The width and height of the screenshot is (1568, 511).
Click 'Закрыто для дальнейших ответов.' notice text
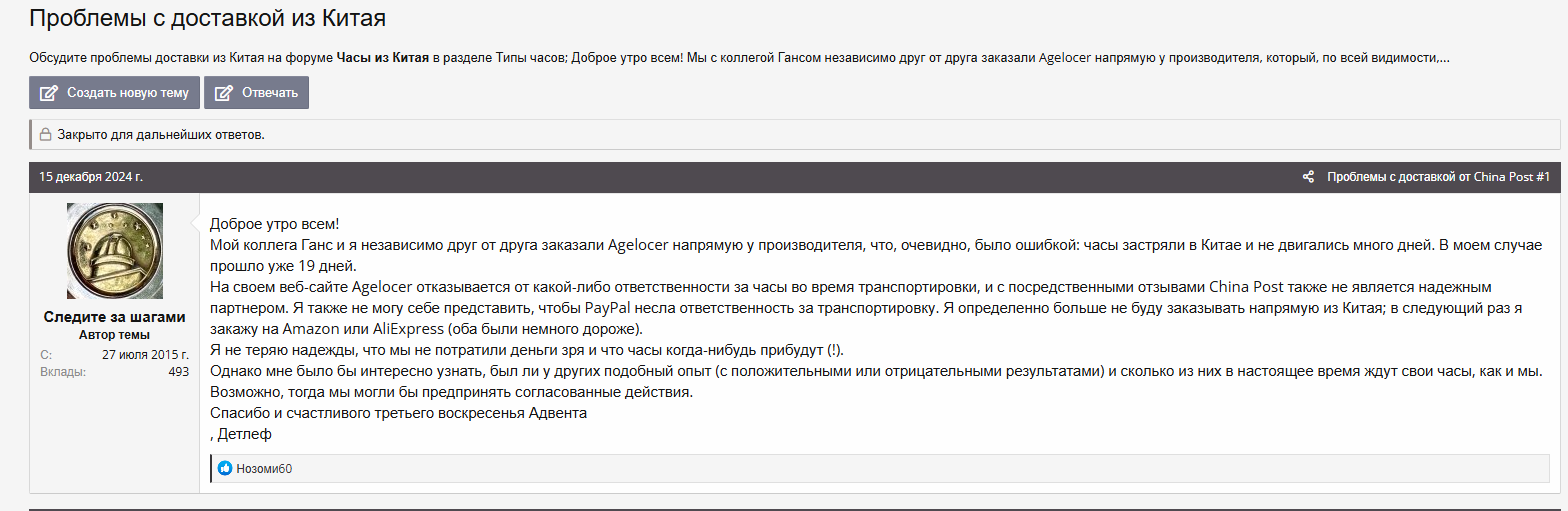(161, 134)
